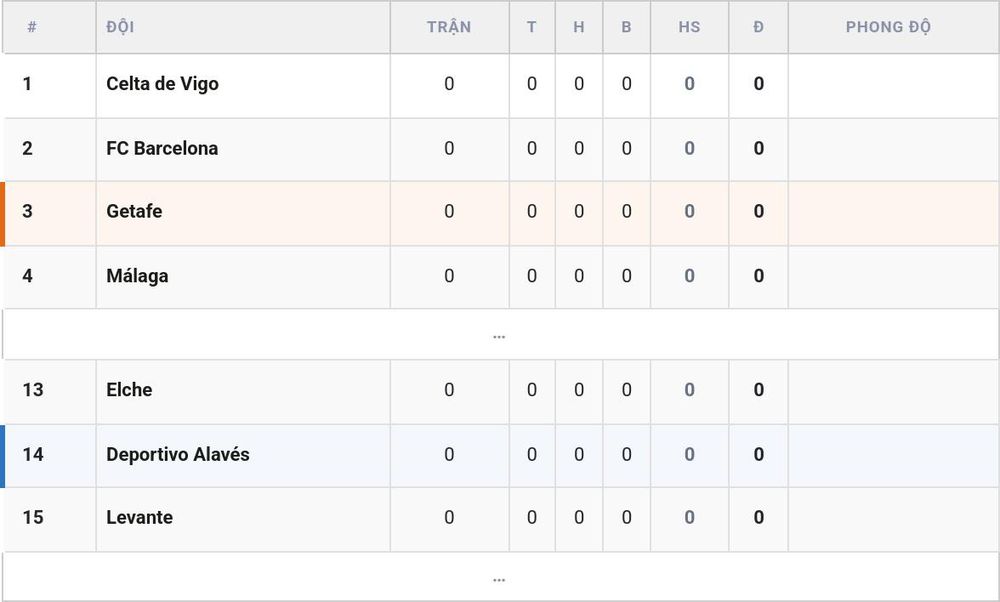Open the Celta de Vigo team link
Viewport: 1000px width, 602px height.
[x=162, y=84]
